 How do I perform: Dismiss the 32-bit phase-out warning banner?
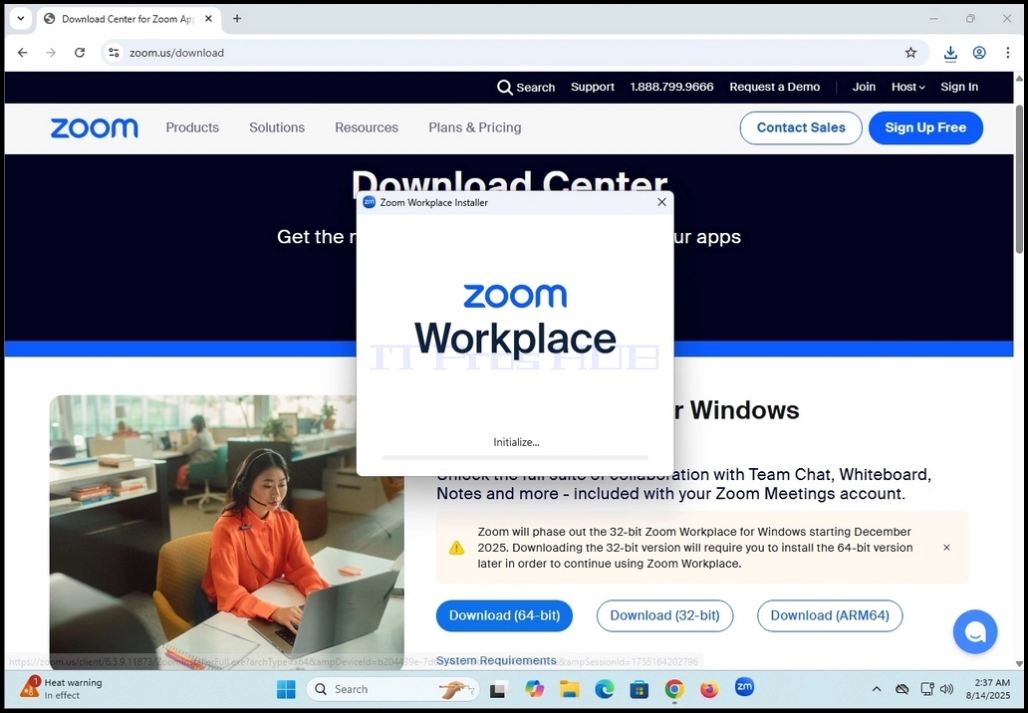tap(946, 547)
